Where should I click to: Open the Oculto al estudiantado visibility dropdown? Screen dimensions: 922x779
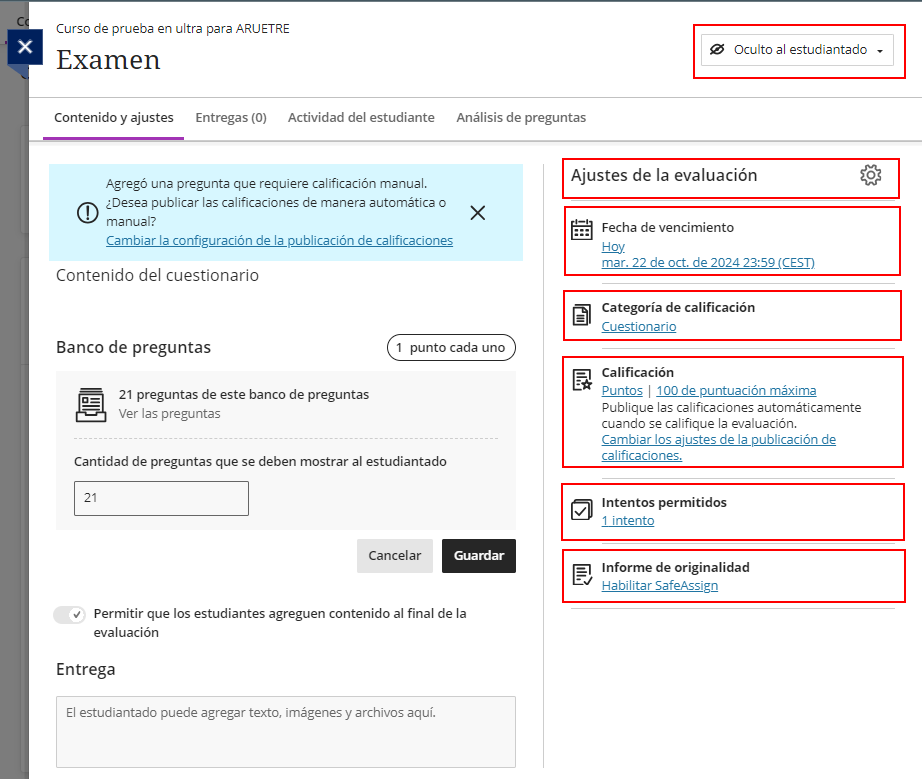pyautogui.click(x=797, y=50)
